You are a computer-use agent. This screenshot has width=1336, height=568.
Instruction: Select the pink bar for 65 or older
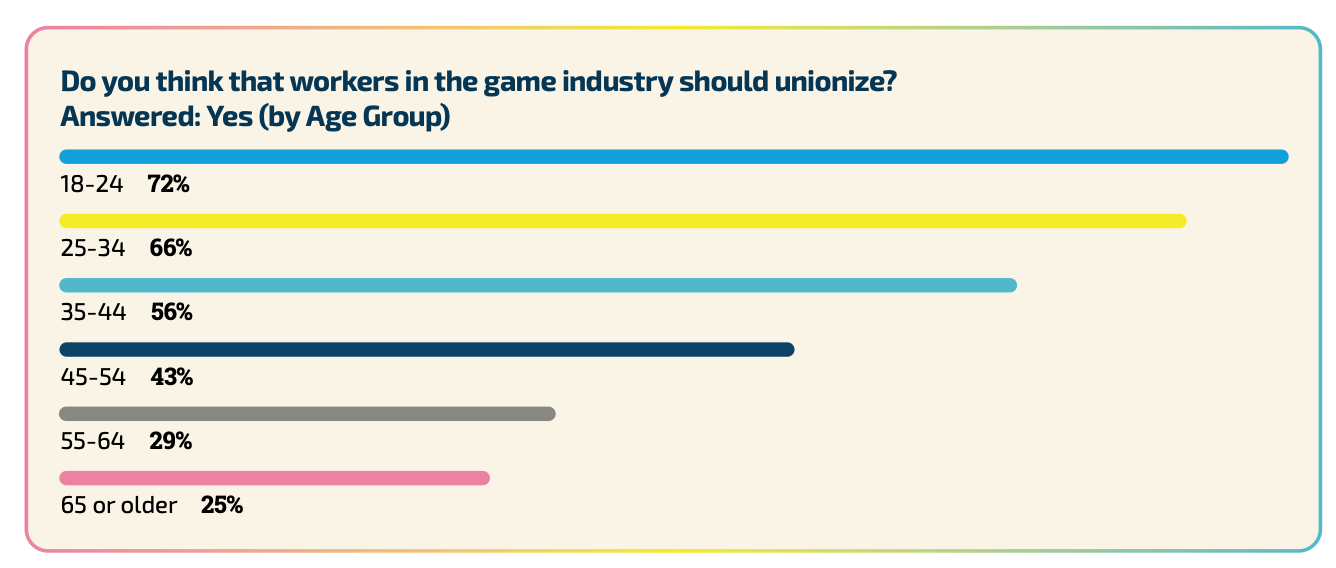274,478
